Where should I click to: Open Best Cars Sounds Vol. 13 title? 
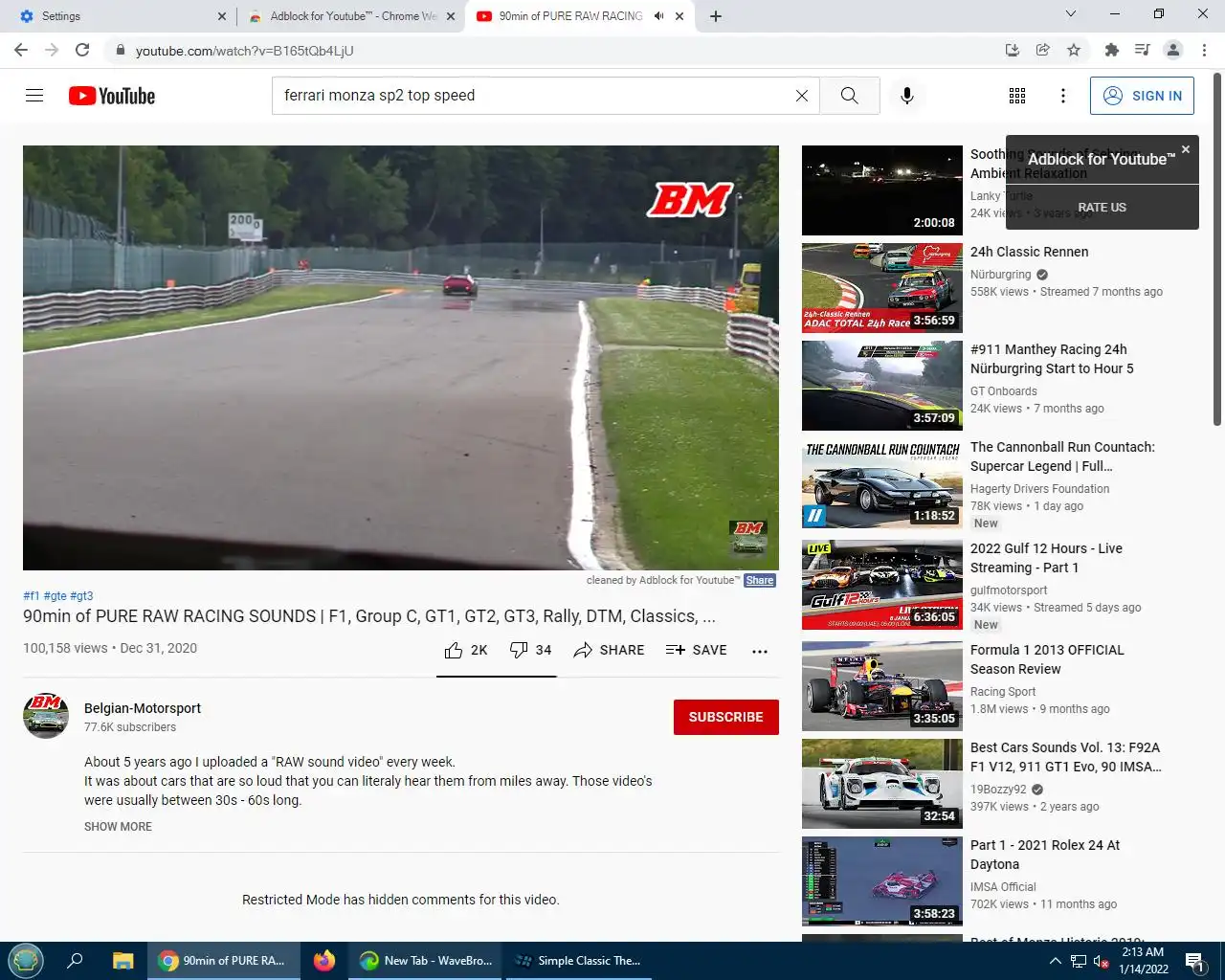tap(1066, 757)
